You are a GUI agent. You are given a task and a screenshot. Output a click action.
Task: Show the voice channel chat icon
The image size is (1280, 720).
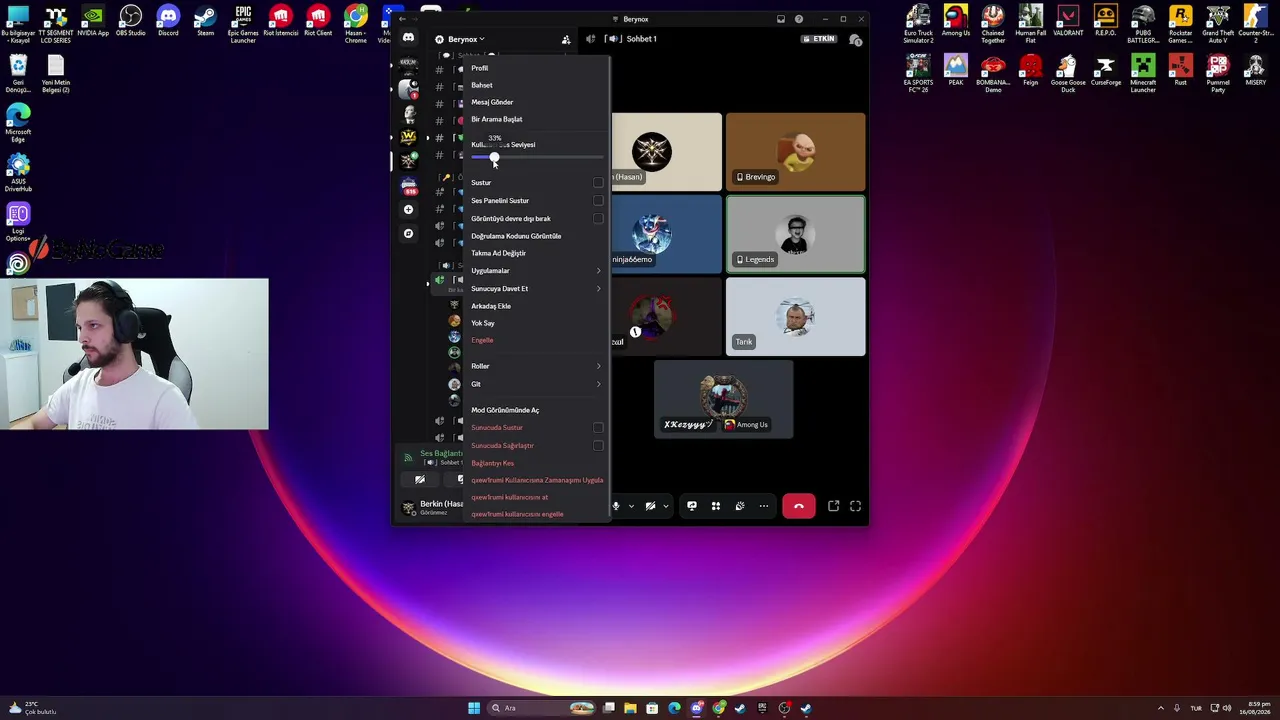855,39
